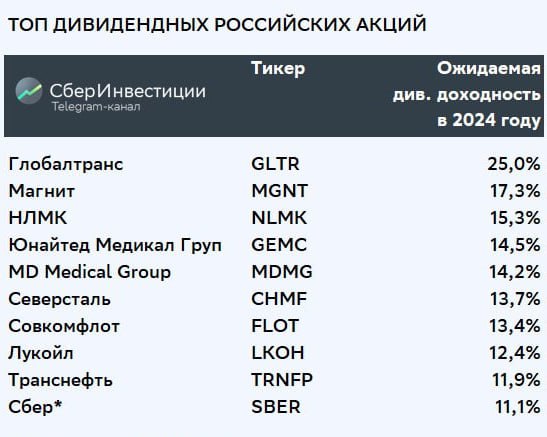Select the Северсталь company name

tap(59, 299)
